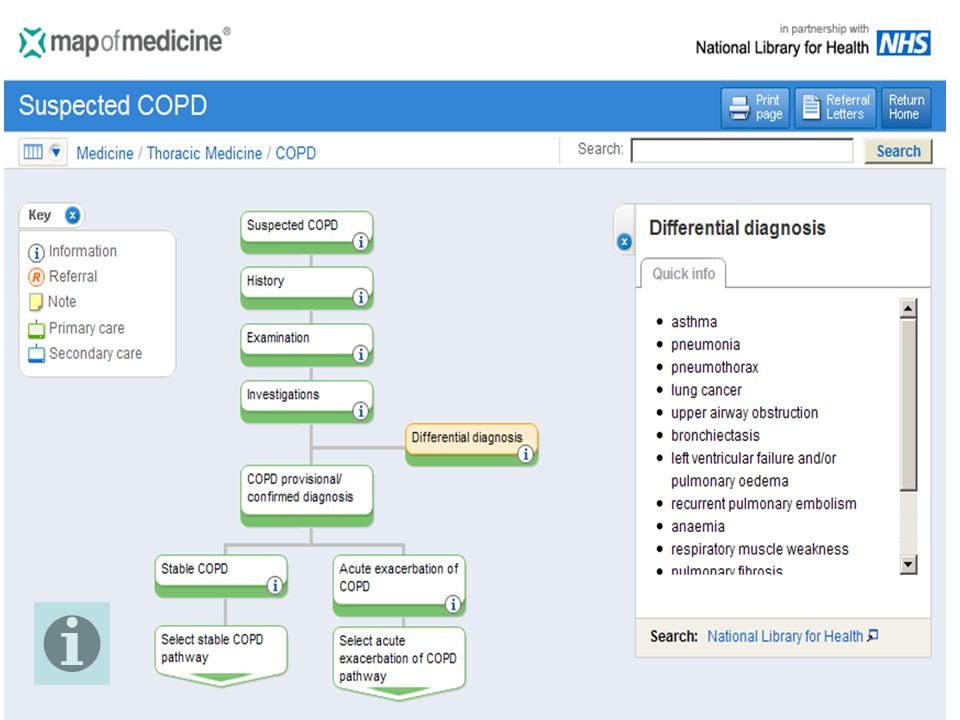Click 'recurrent pulmonary embolism' list item
This screenshot has height=720, width=960.
[x=763, y=504]
